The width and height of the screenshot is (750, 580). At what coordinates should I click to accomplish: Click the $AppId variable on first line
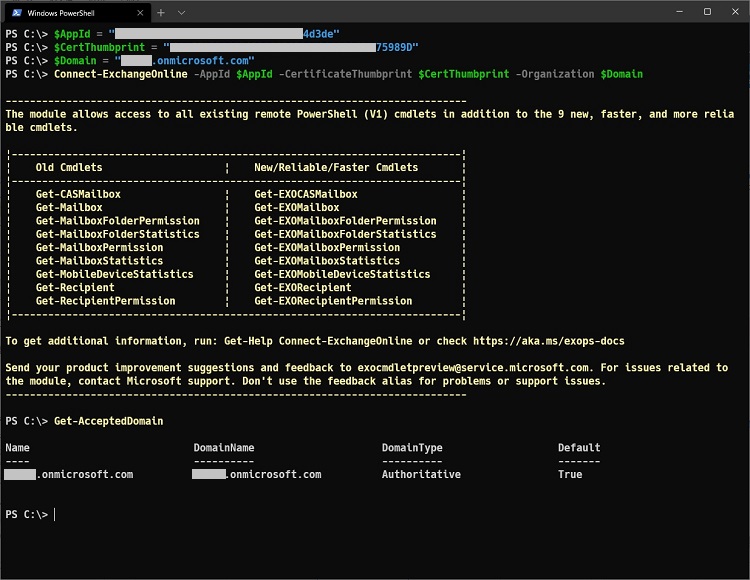coord(72,34)
